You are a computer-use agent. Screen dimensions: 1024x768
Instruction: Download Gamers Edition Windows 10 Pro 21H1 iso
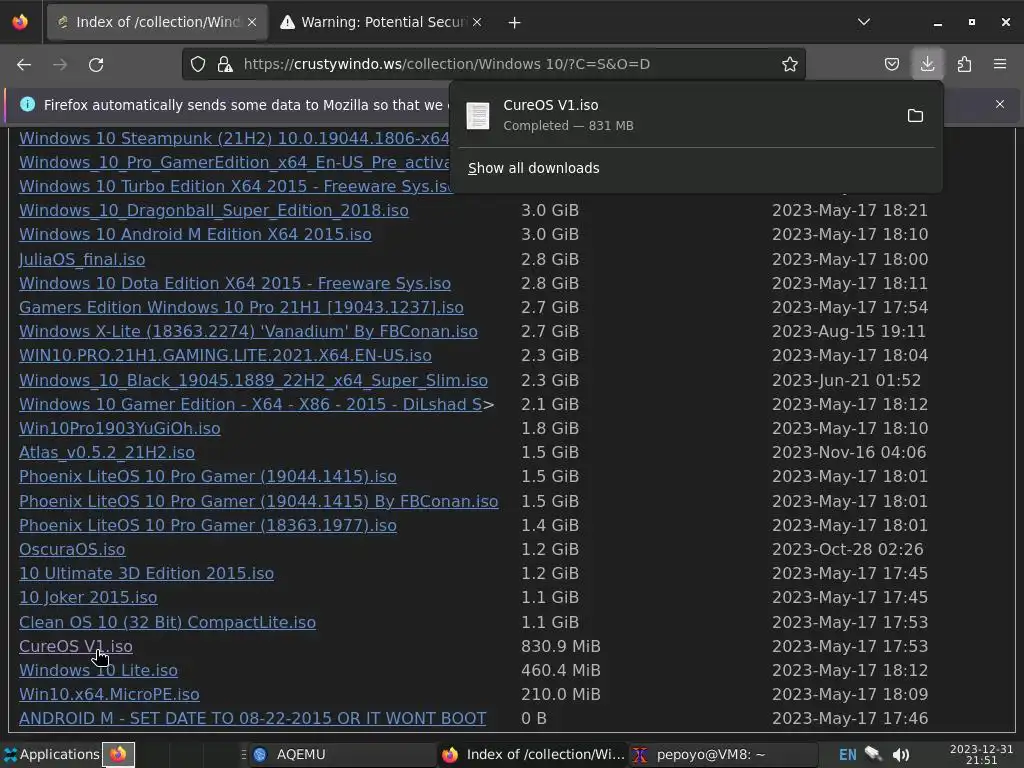[x=241, y=308]
